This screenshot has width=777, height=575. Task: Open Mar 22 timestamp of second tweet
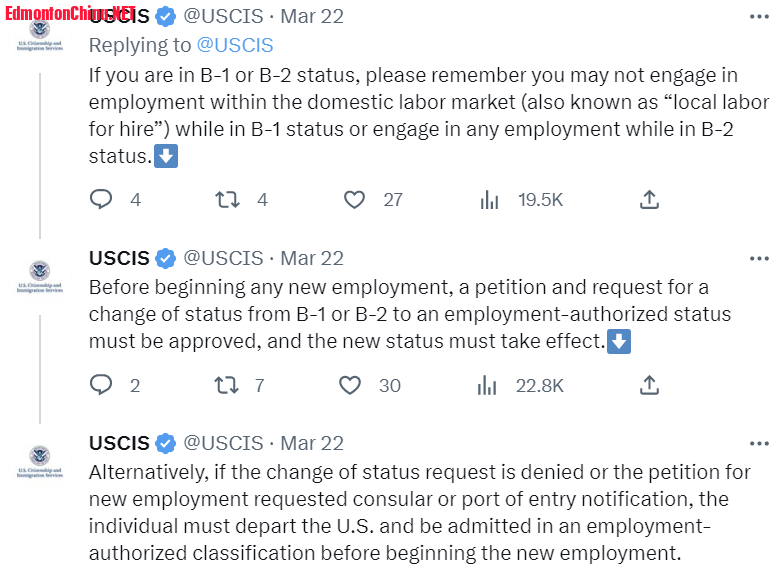312,258
